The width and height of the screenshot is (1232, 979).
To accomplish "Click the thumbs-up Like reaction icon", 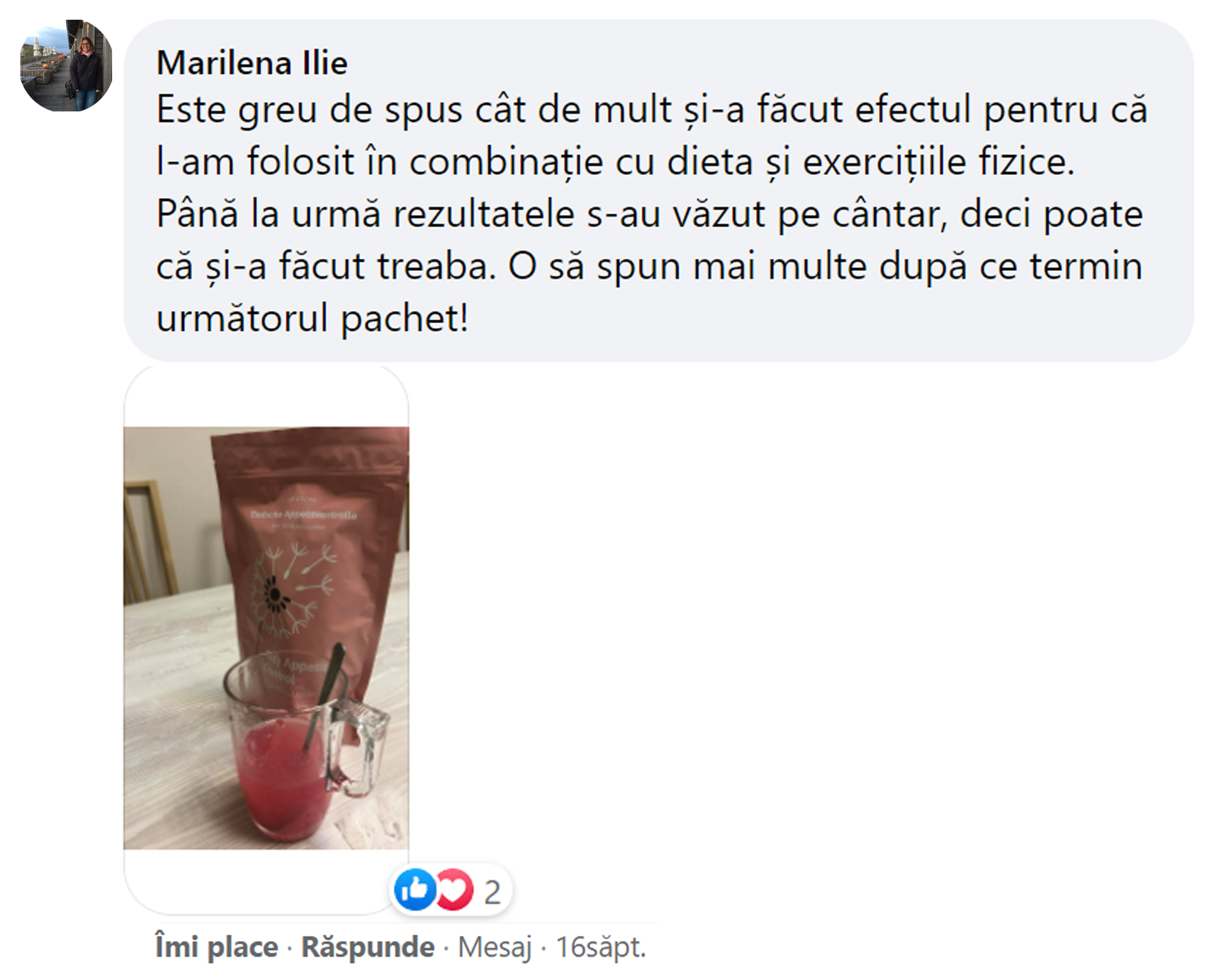I will tap(415, 889).
